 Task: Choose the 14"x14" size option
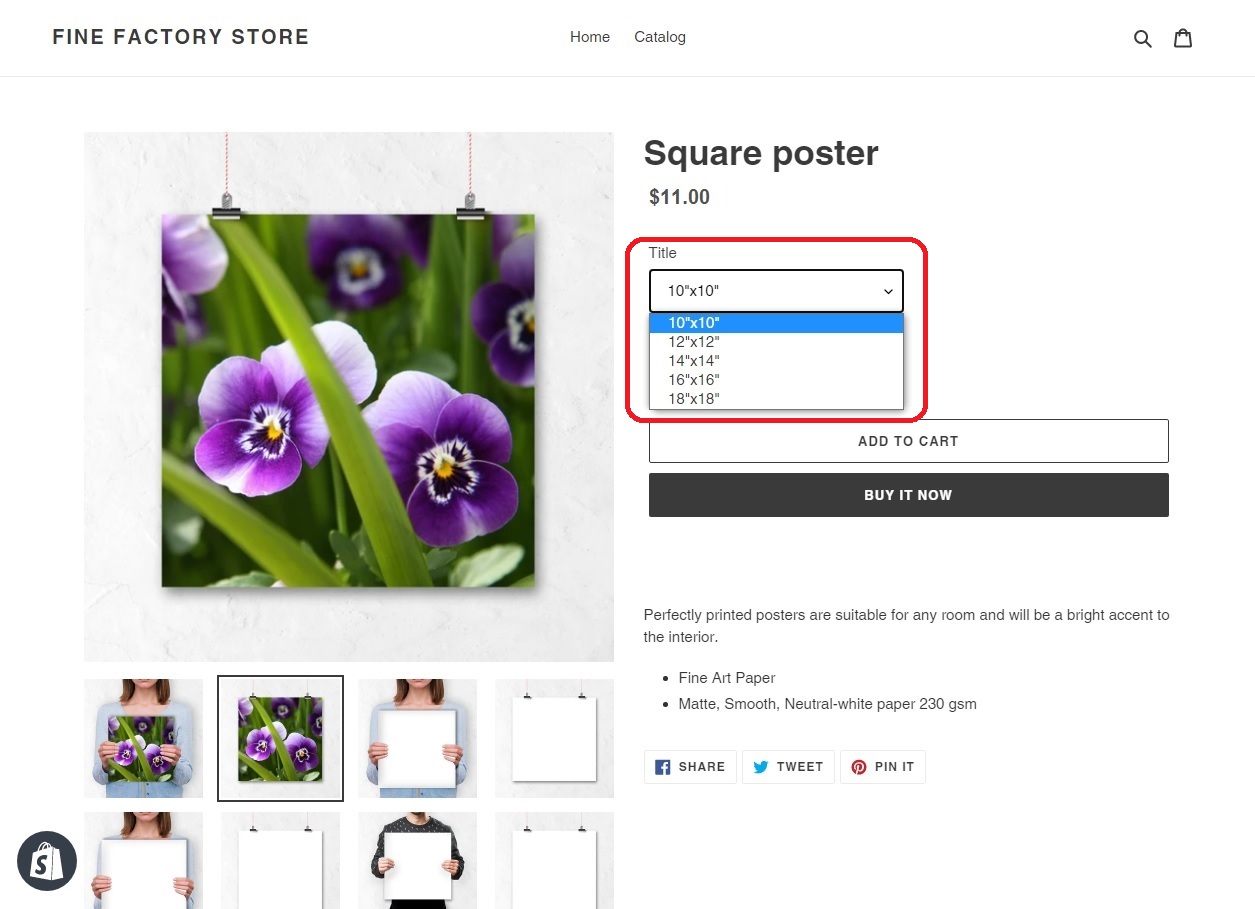pos(776,361)
